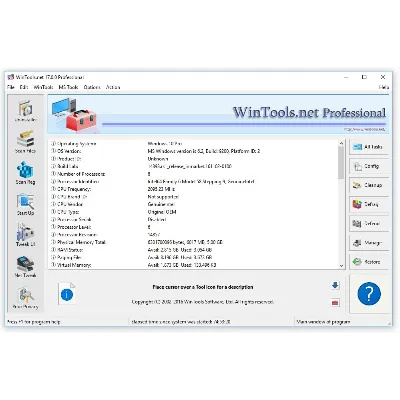Open the Scan Reg tool

(26, 173)
